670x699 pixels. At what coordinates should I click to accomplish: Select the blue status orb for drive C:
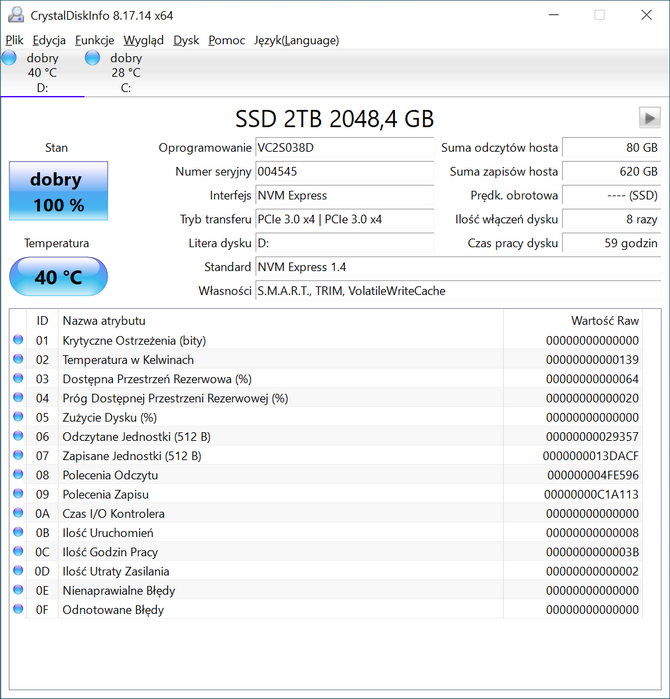[x=92, y=58]
